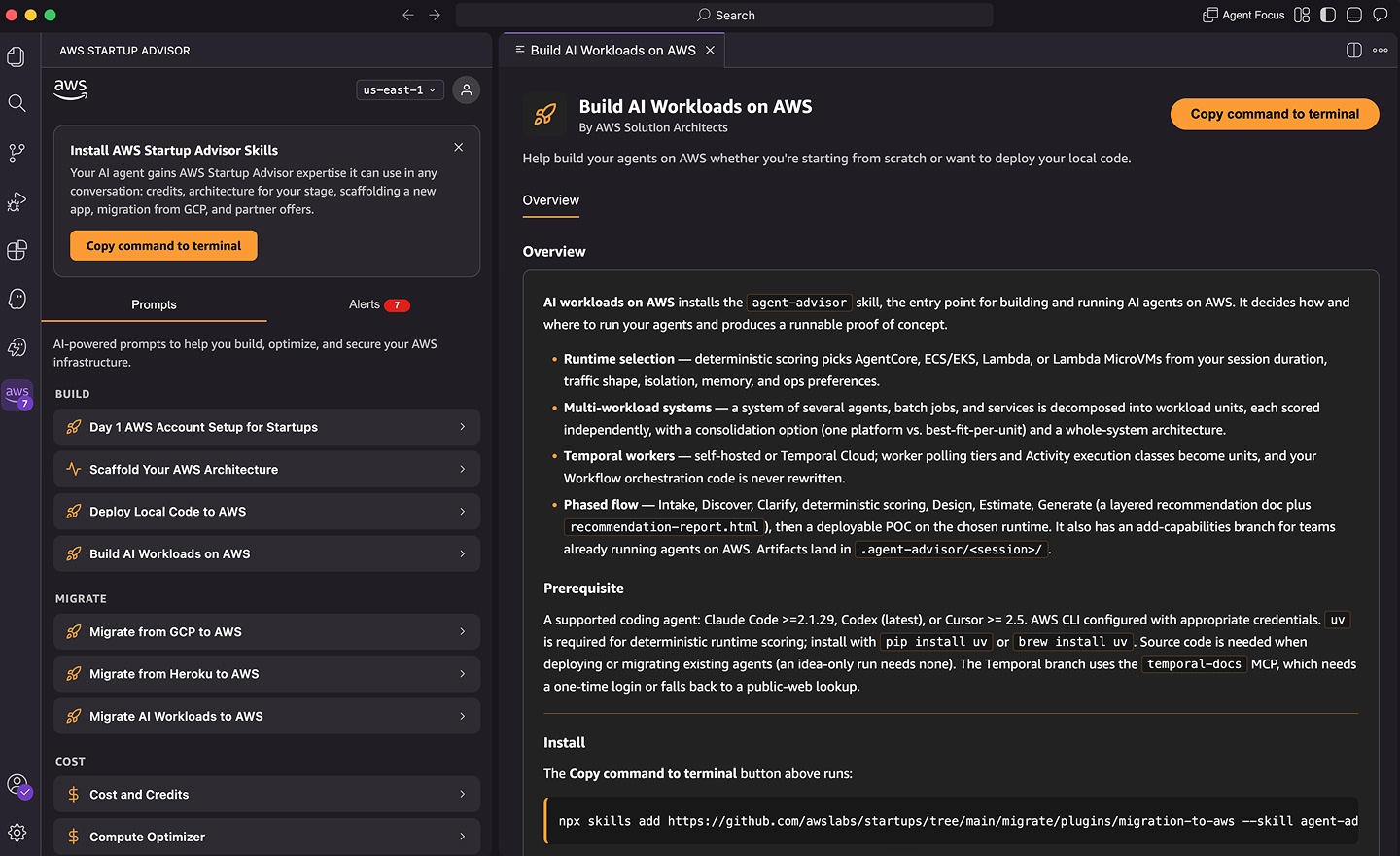Open Run and Debug in activity bar
The width and height of the screenshot is (1400, 856).
[17, 201]
